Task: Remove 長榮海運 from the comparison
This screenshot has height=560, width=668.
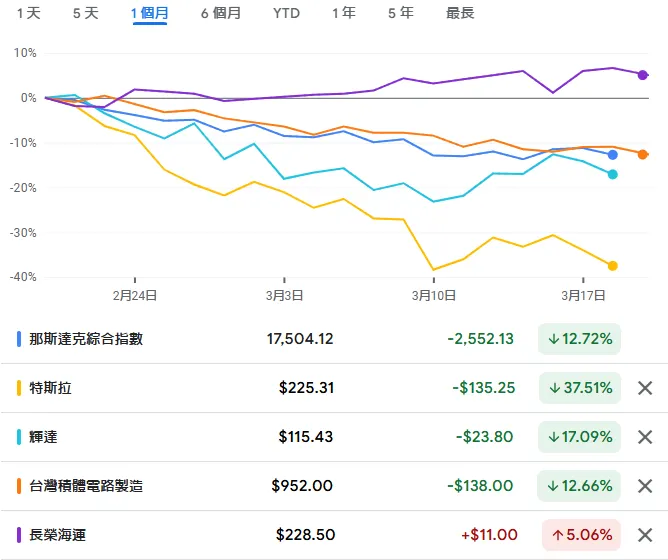Action: pos(645,535)
